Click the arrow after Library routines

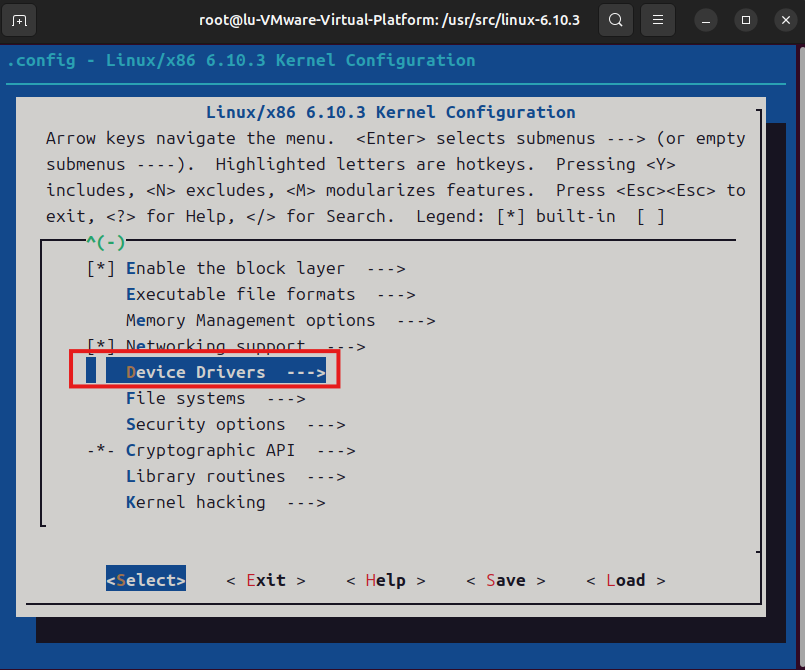click(x=327, y=477)
